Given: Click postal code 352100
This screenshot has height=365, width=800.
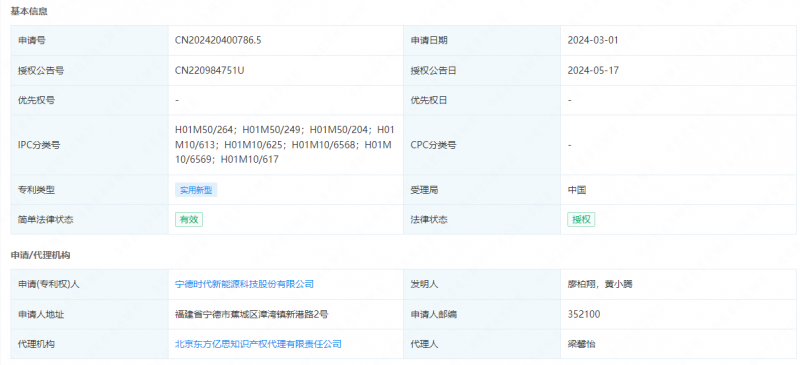Looking at the screenshot, I should [x=584, y=314].
